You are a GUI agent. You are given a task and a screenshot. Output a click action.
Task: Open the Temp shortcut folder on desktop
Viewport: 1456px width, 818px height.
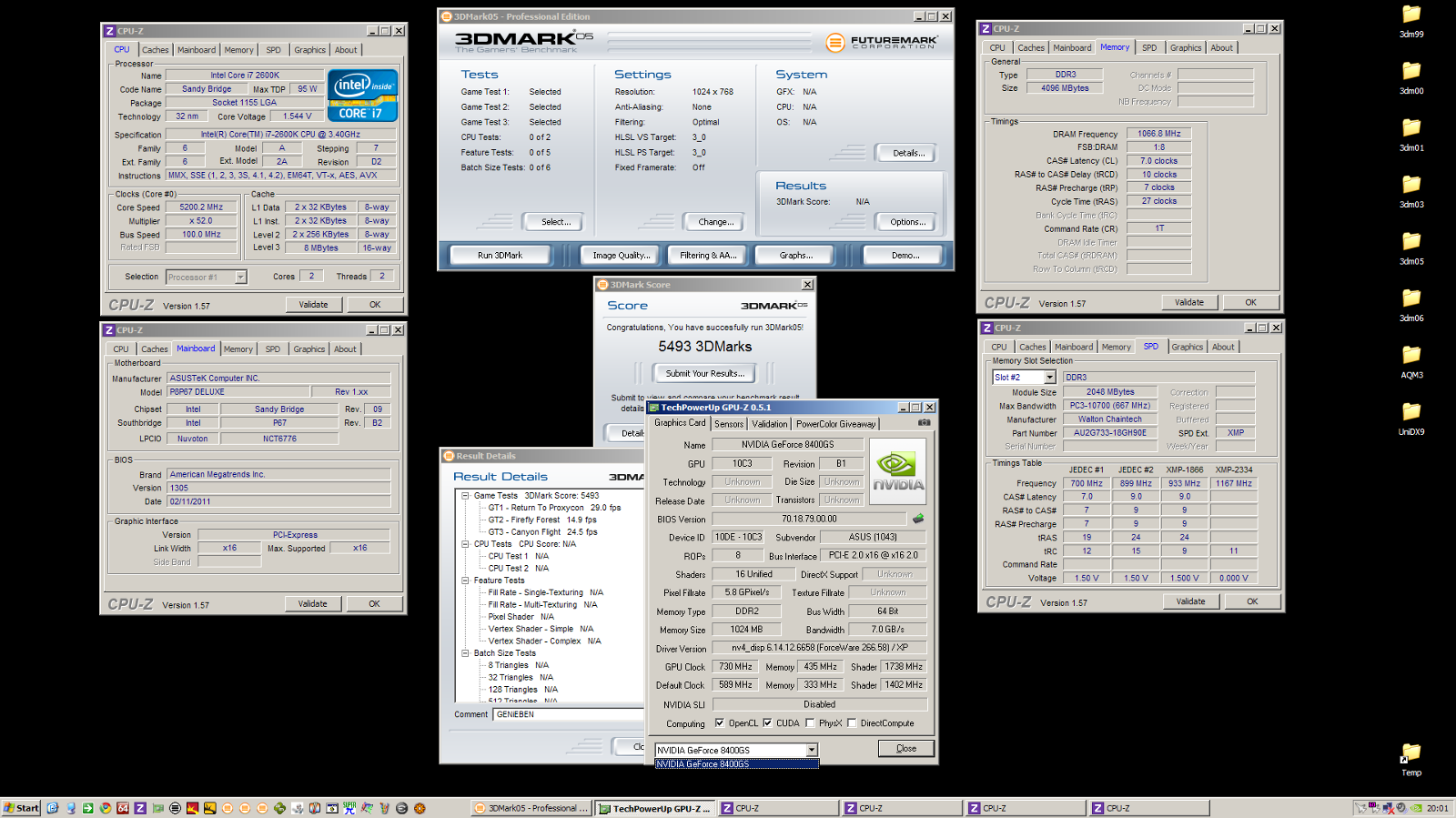(1411, 760)
